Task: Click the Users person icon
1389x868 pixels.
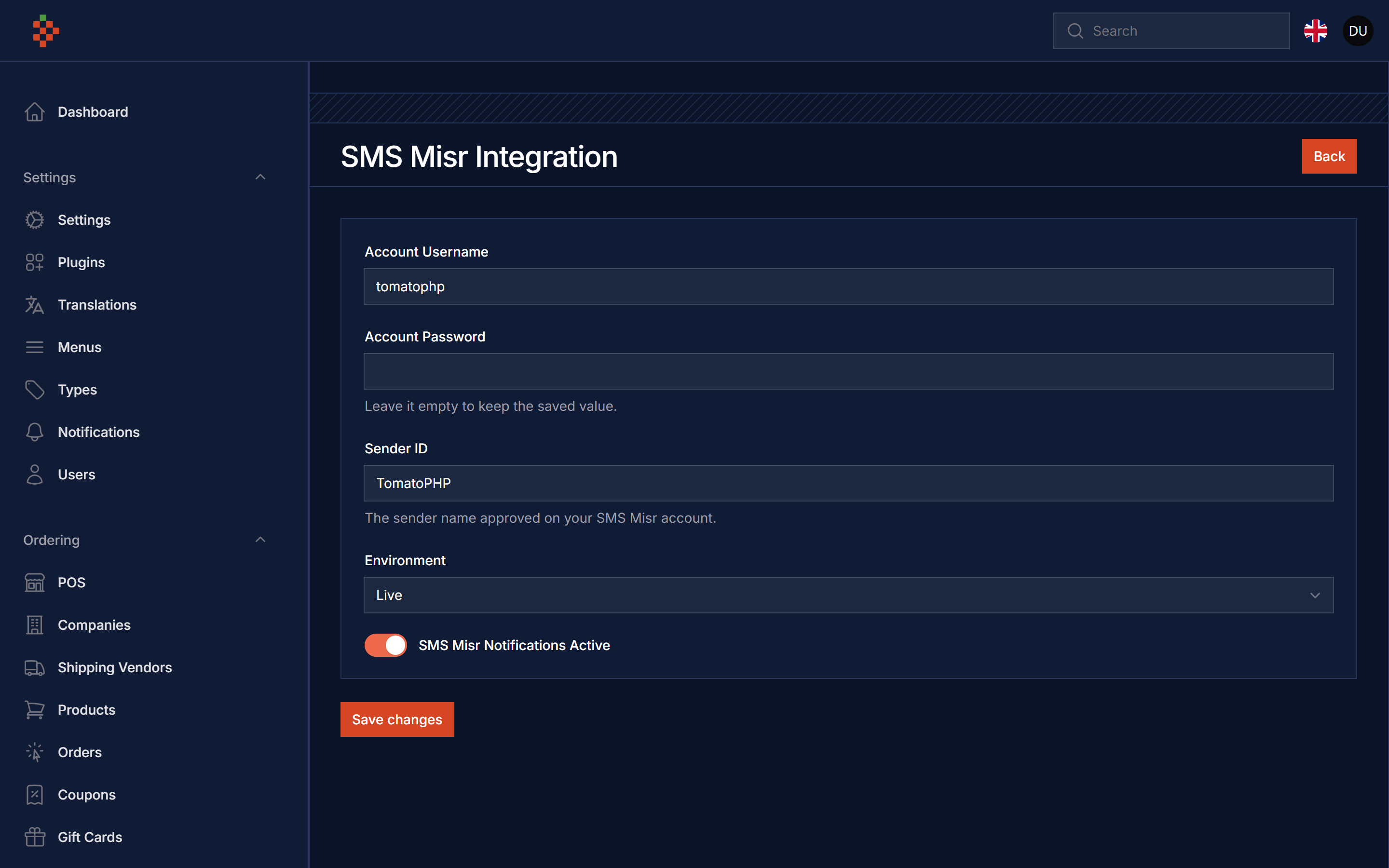Action: (34, 475)
